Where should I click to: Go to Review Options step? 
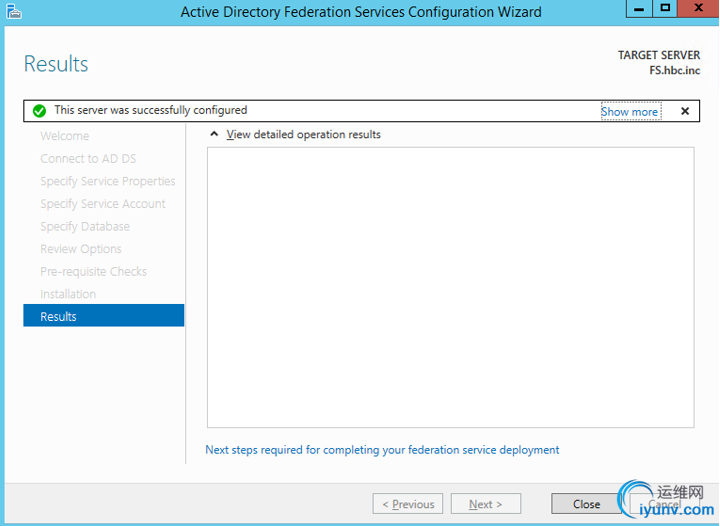pos(81,249)
